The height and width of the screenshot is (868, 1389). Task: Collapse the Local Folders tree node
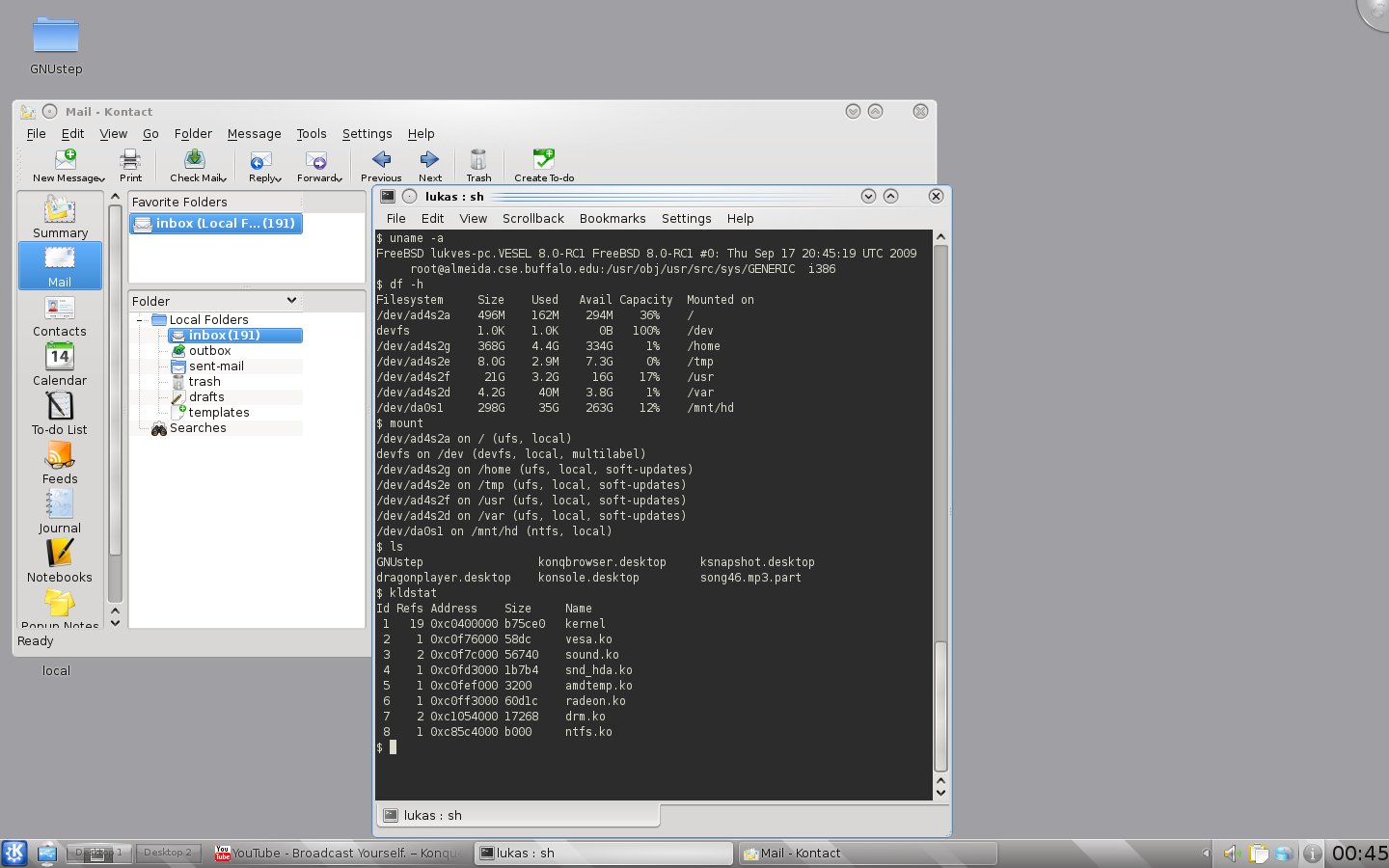tap(140, 320)
